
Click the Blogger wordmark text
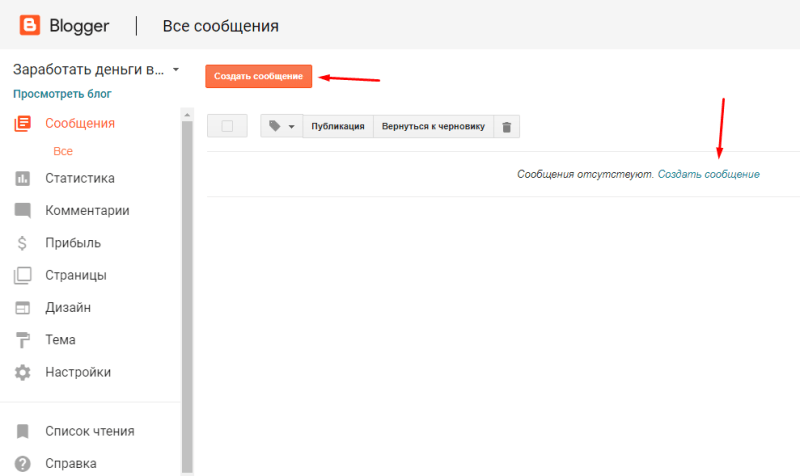coord(79,26)
